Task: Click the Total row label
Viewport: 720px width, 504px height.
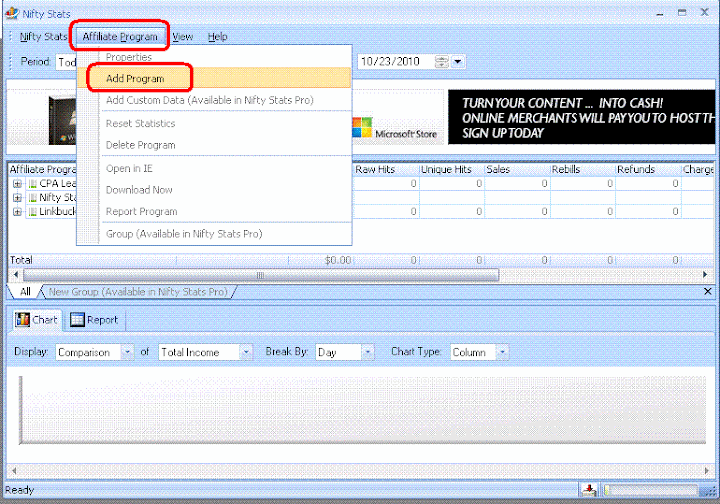Action: point(21,260)
